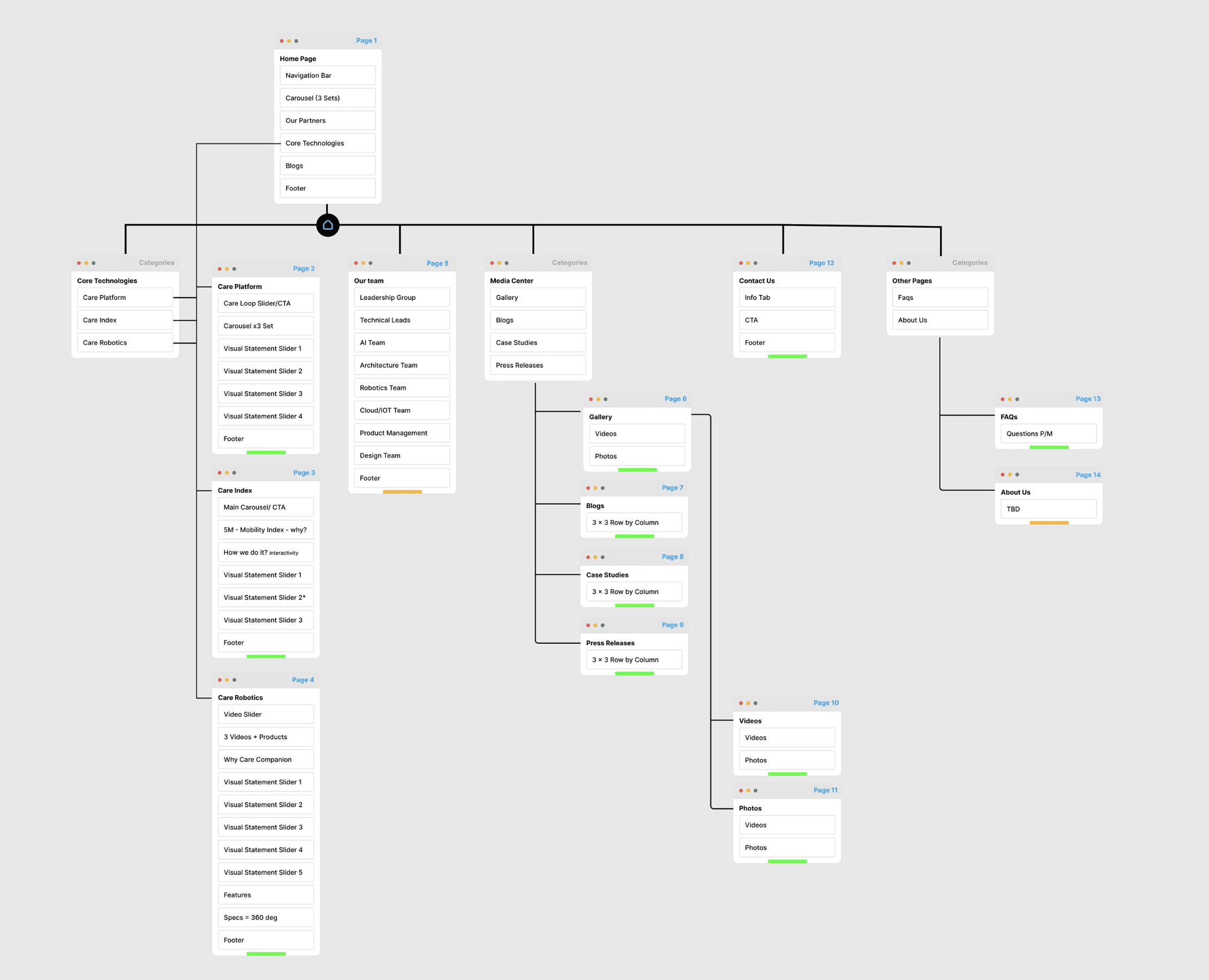This screenshot has width=1209, height=980.
Task: Select TBD box in About Us card
Action: [1048, 509]
